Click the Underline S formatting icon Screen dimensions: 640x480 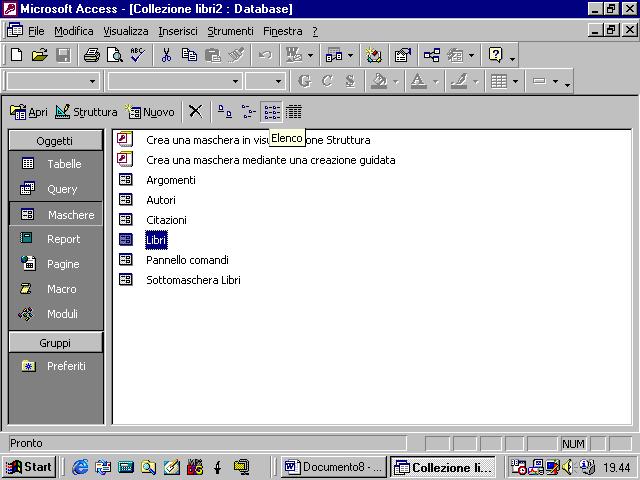coord(350,81)
